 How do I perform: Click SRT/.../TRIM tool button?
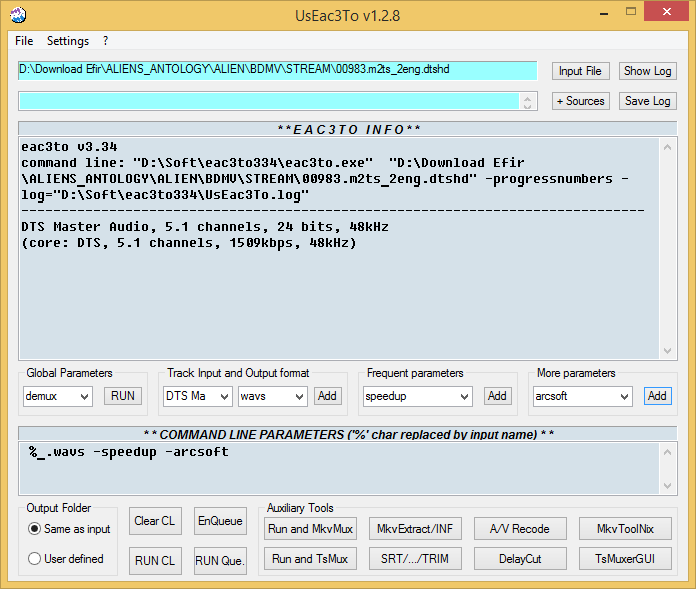tap(415, 559)
